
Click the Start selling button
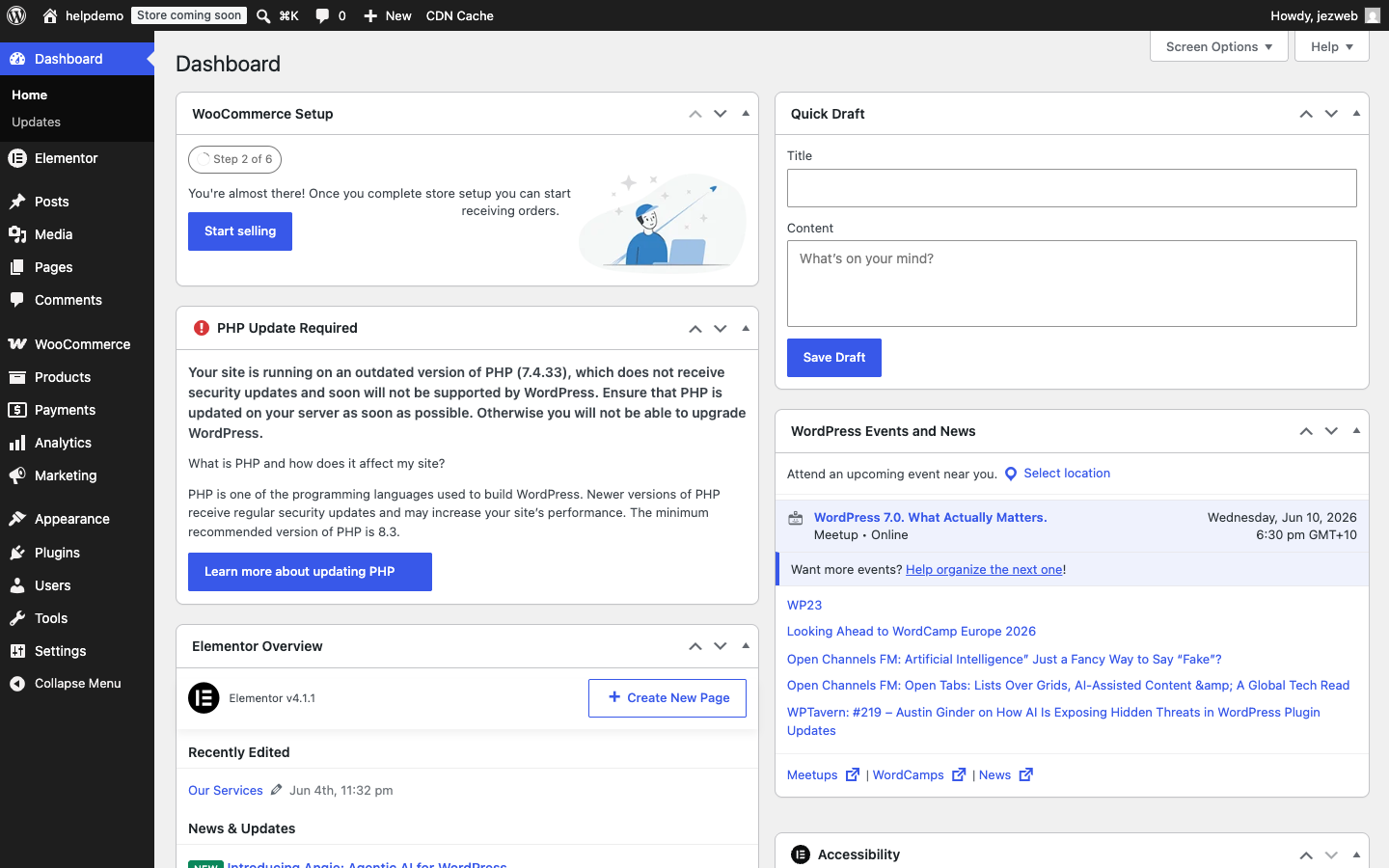240,231
